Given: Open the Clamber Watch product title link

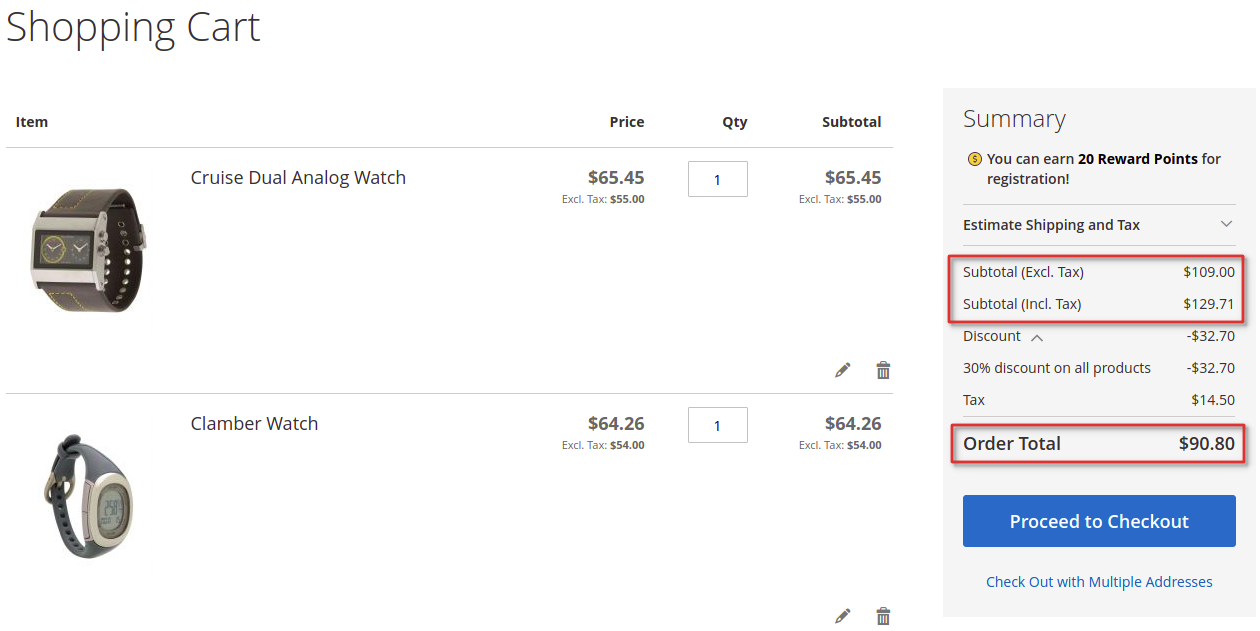Looking at the screenshot, I should click(x=254, y=424).
